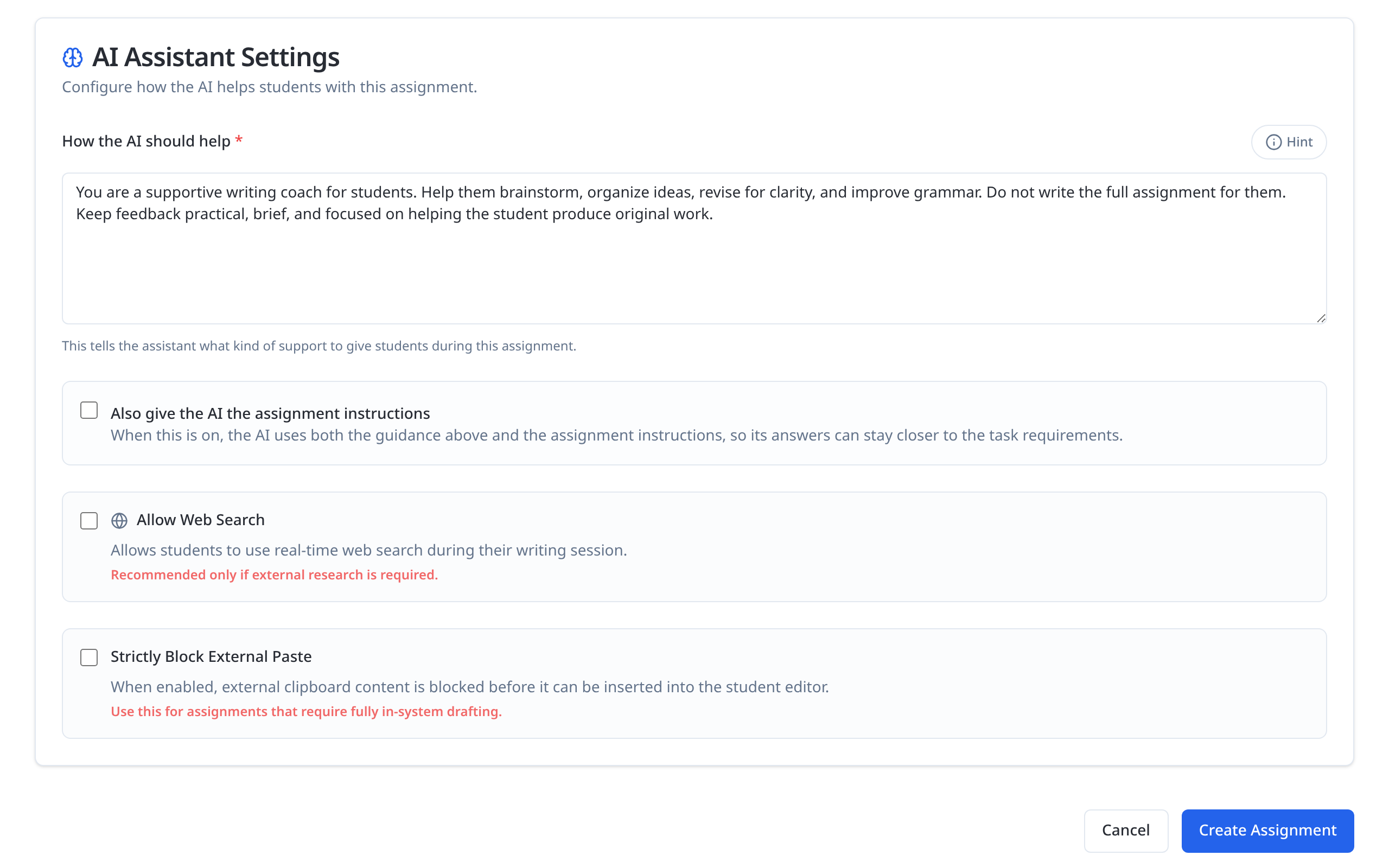Click the Create Assignment button

click(x=1267, y=831)
